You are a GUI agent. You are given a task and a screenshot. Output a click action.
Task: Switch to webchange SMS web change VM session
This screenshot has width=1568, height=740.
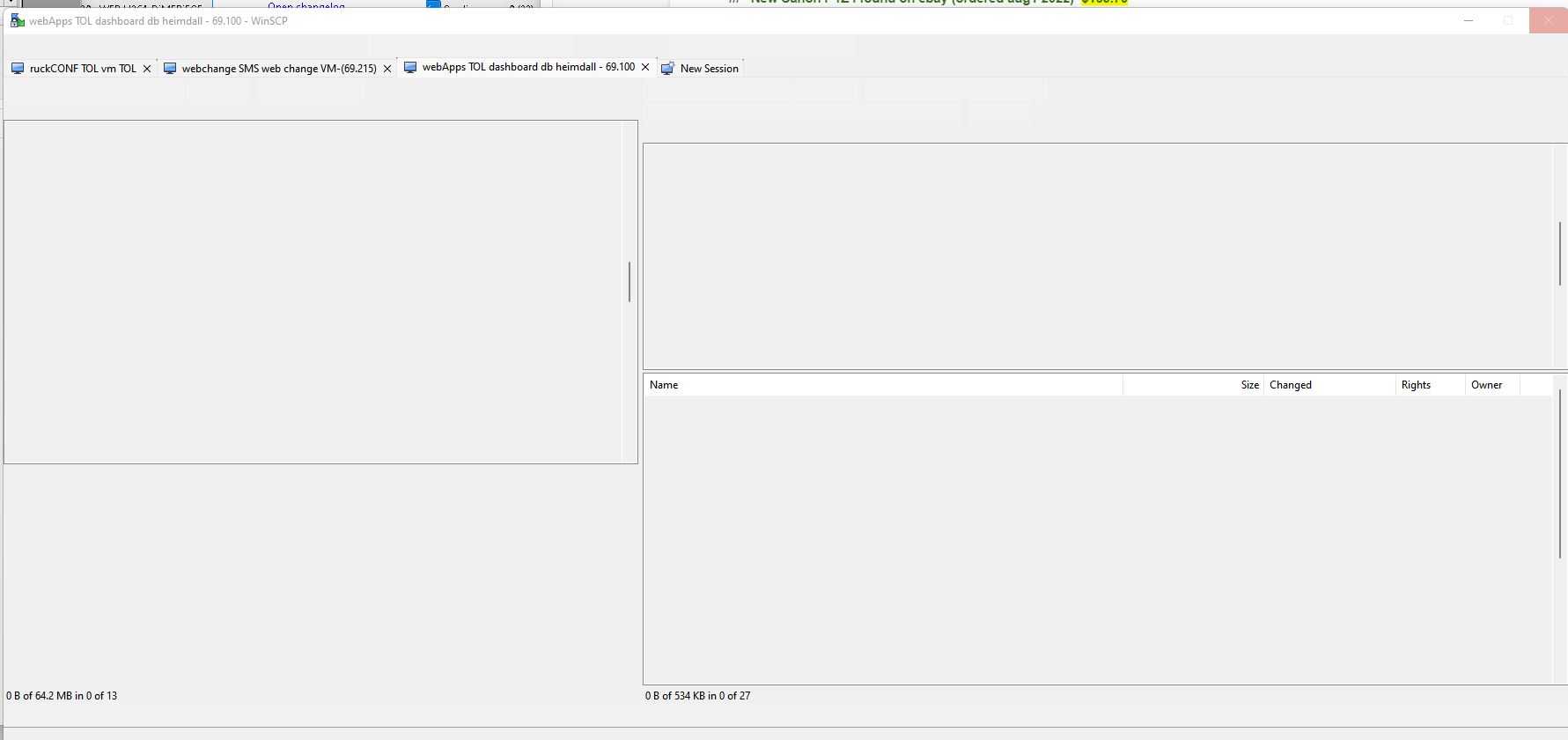tap(279, 69)
